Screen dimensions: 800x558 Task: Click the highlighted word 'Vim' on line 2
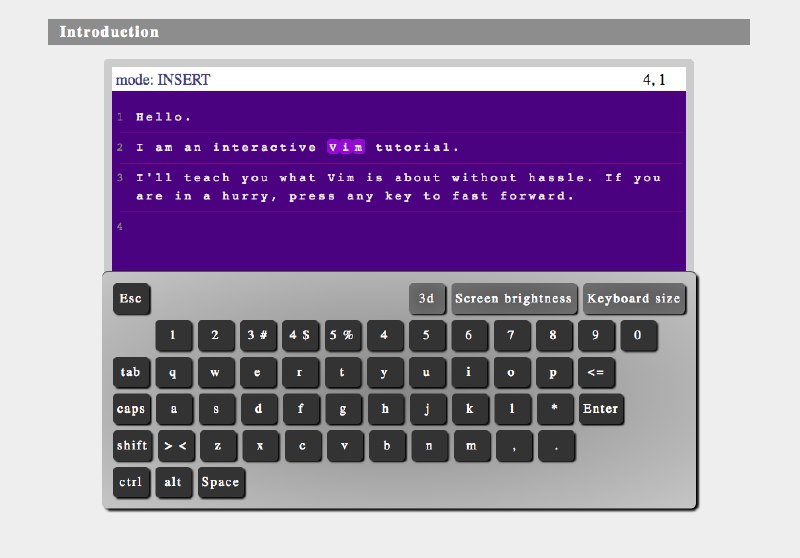coord(346,147)
